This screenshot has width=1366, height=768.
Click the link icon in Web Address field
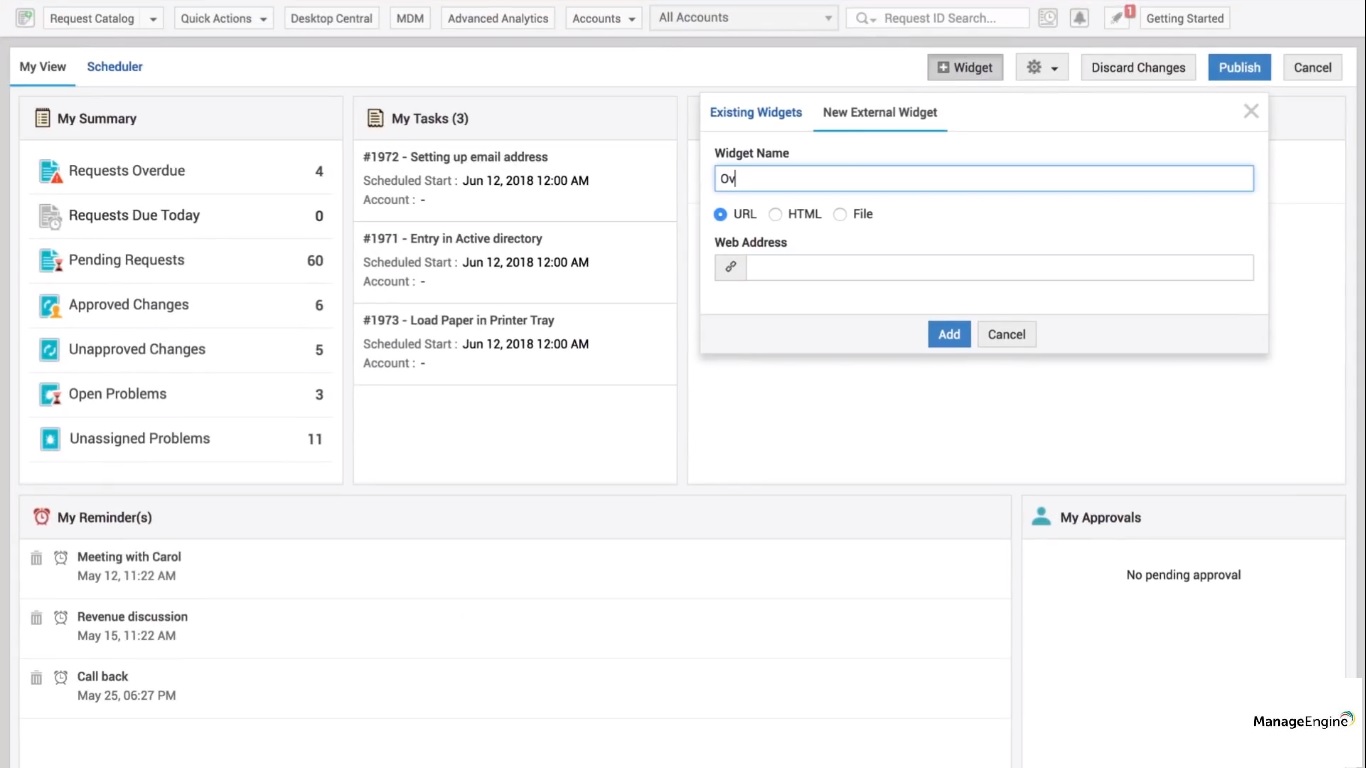[730, 267]
